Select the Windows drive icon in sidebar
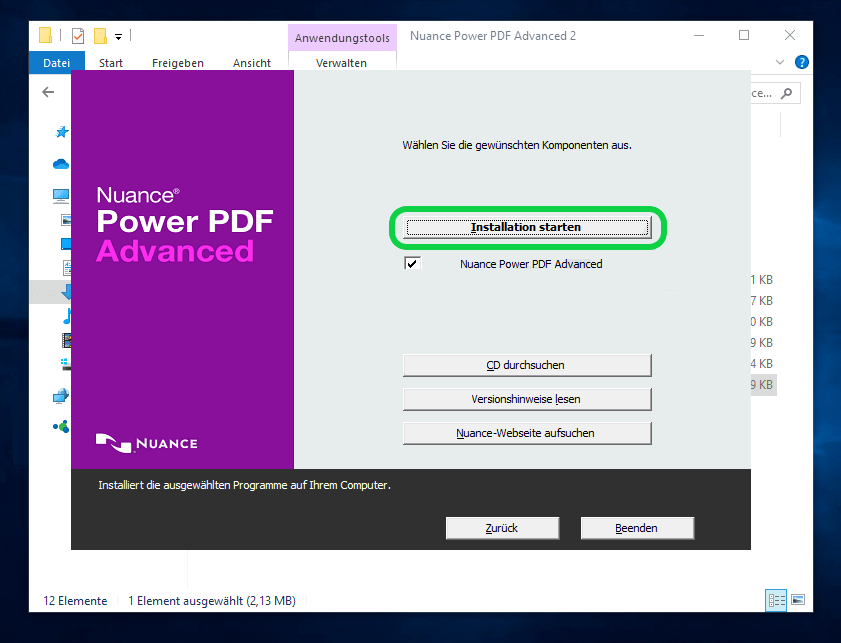 (x=65, y=364)
